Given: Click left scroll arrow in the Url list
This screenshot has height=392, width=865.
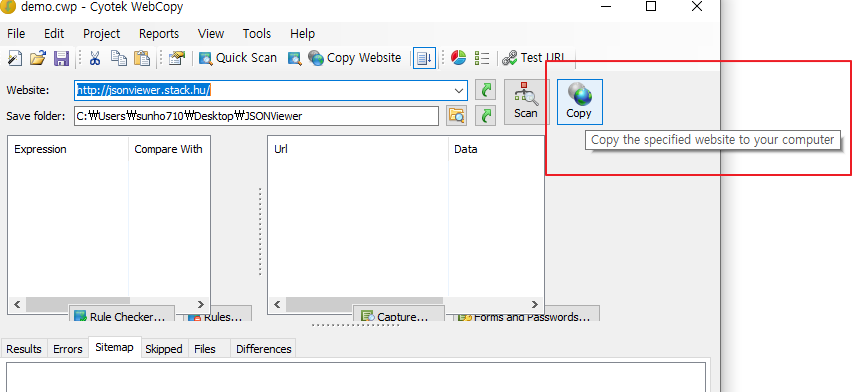Looking at the screenshot, I should tap(277, 304).
